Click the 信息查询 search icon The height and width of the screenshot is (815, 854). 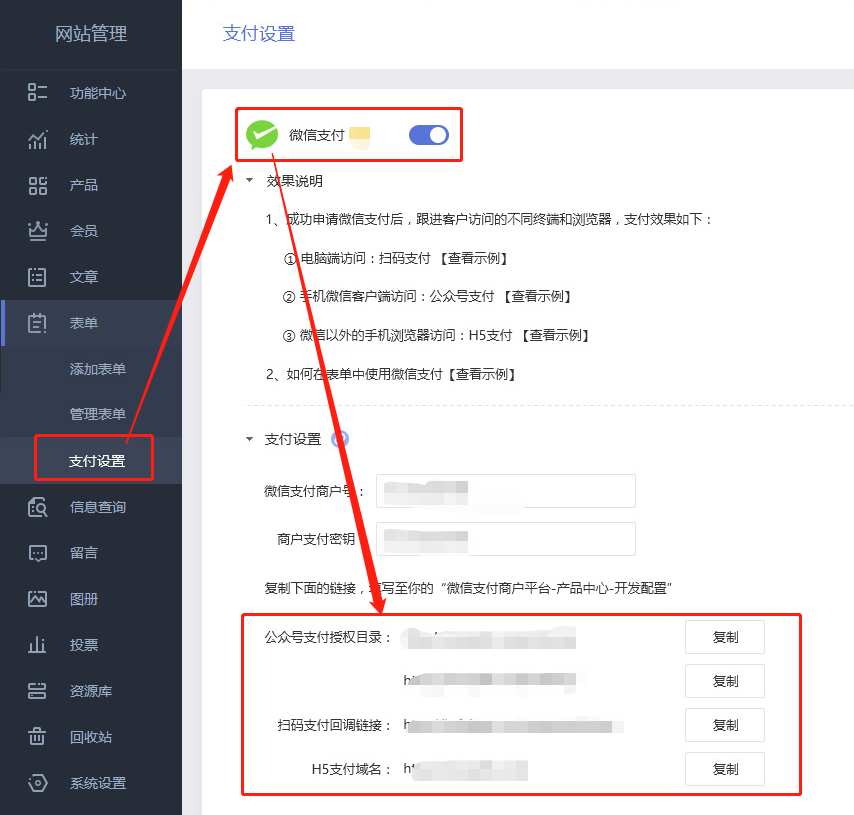tap(37, 507)
